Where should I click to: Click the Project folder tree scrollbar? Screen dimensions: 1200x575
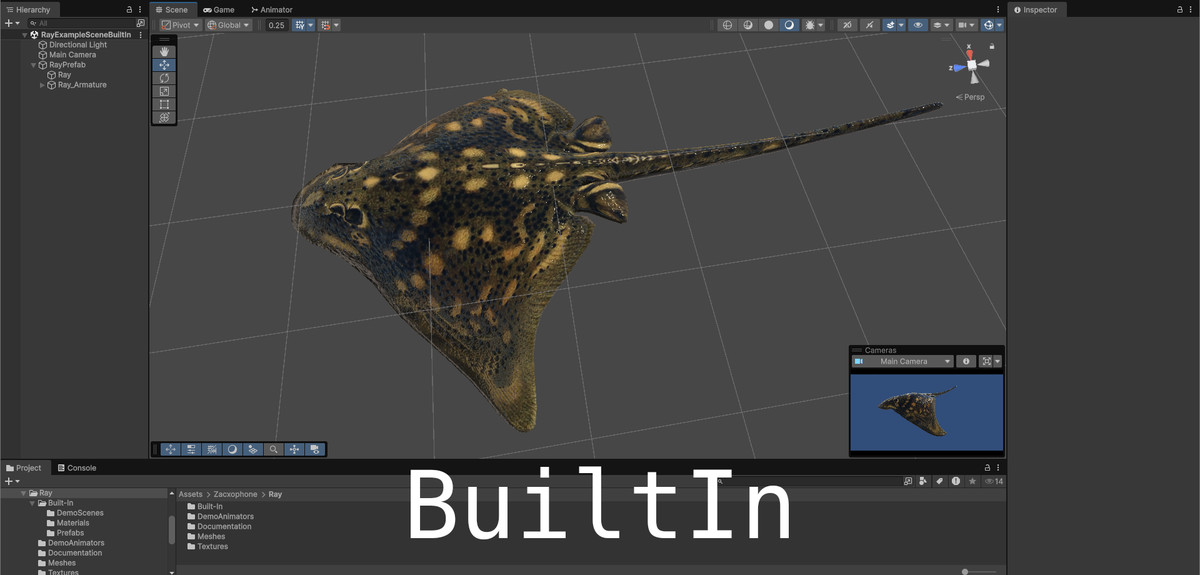pyautogui.click(x=171, y=528)
